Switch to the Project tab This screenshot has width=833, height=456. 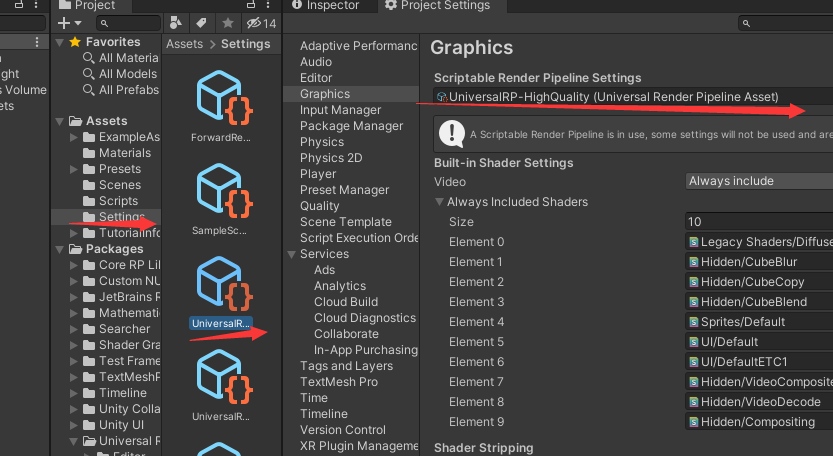(87, 5)
